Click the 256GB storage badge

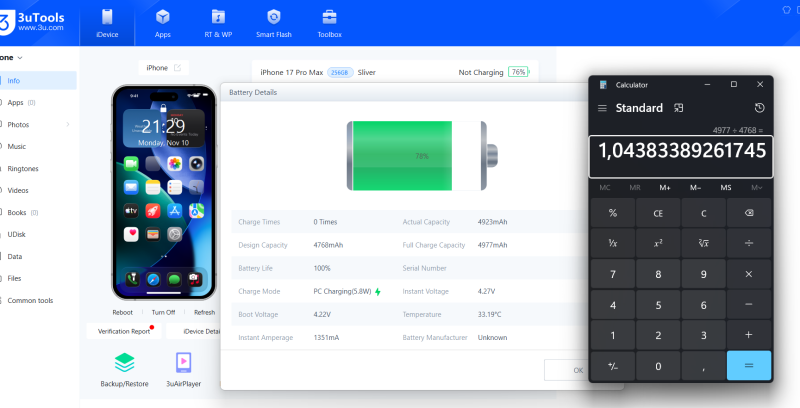coord(340,72)
